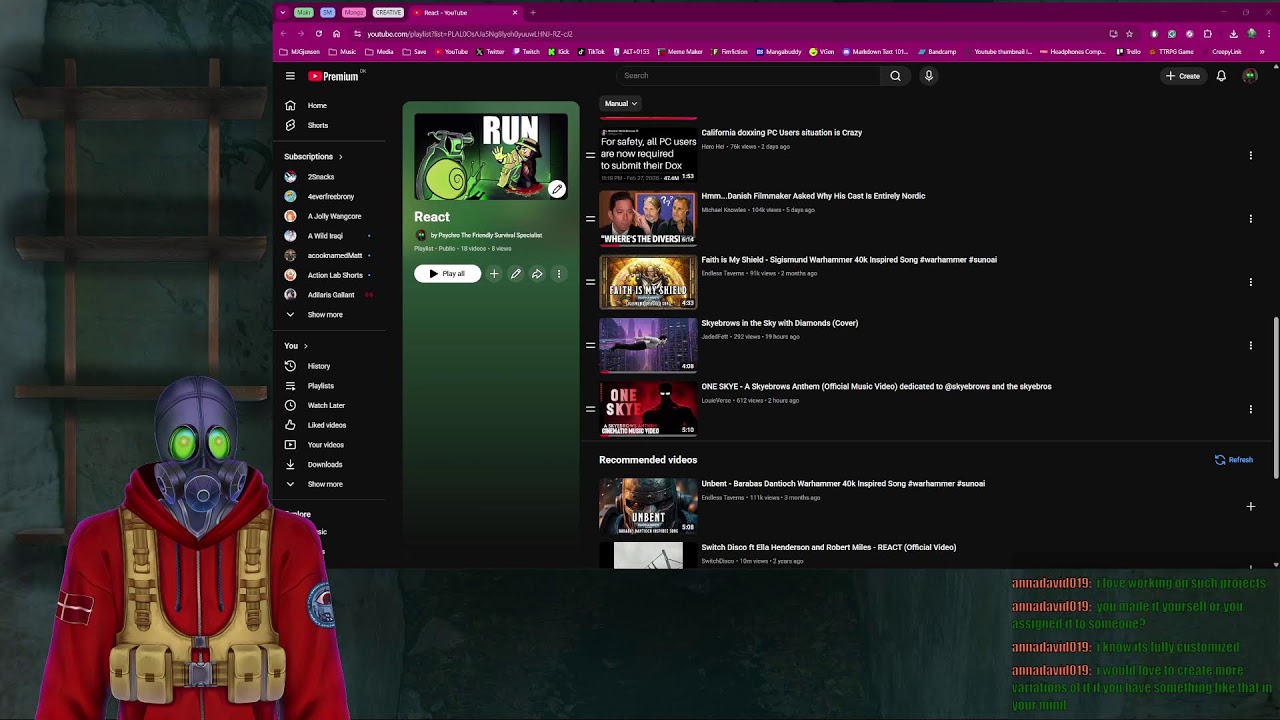Share the React playlist
1280x720 pixels.
coord(537,274)
